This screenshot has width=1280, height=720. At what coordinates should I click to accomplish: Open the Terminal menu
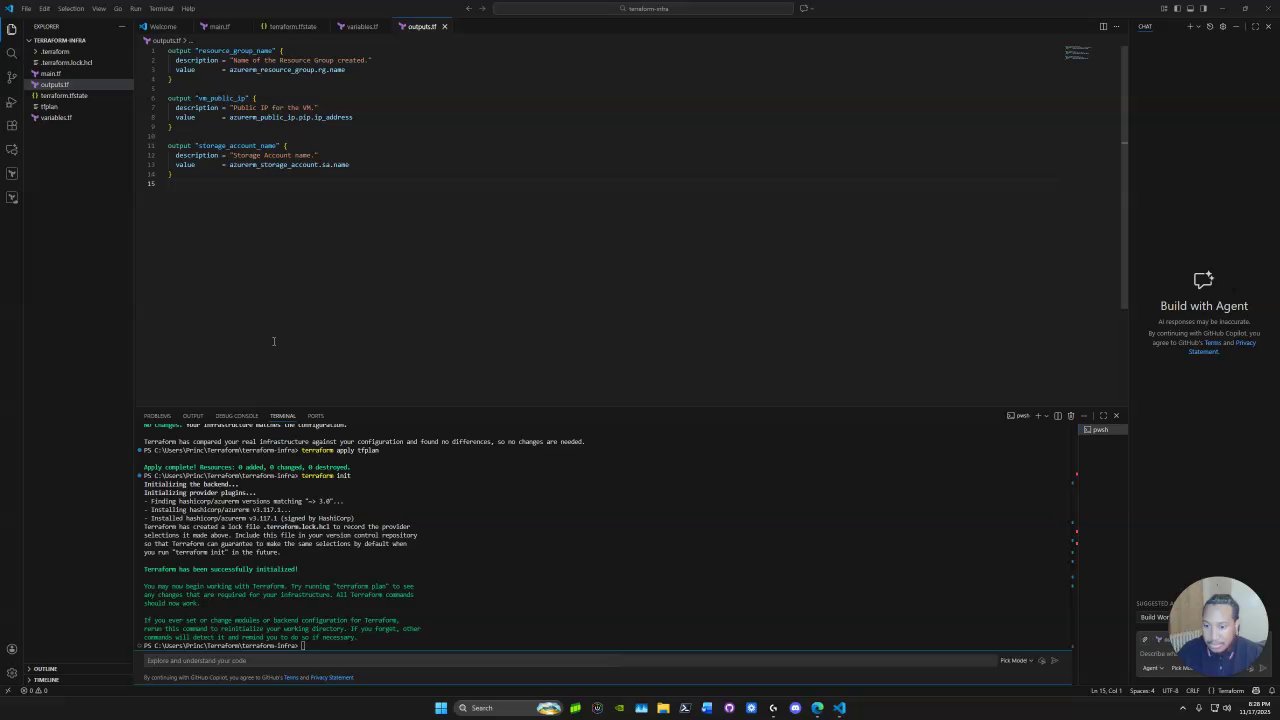click(161, 9)
